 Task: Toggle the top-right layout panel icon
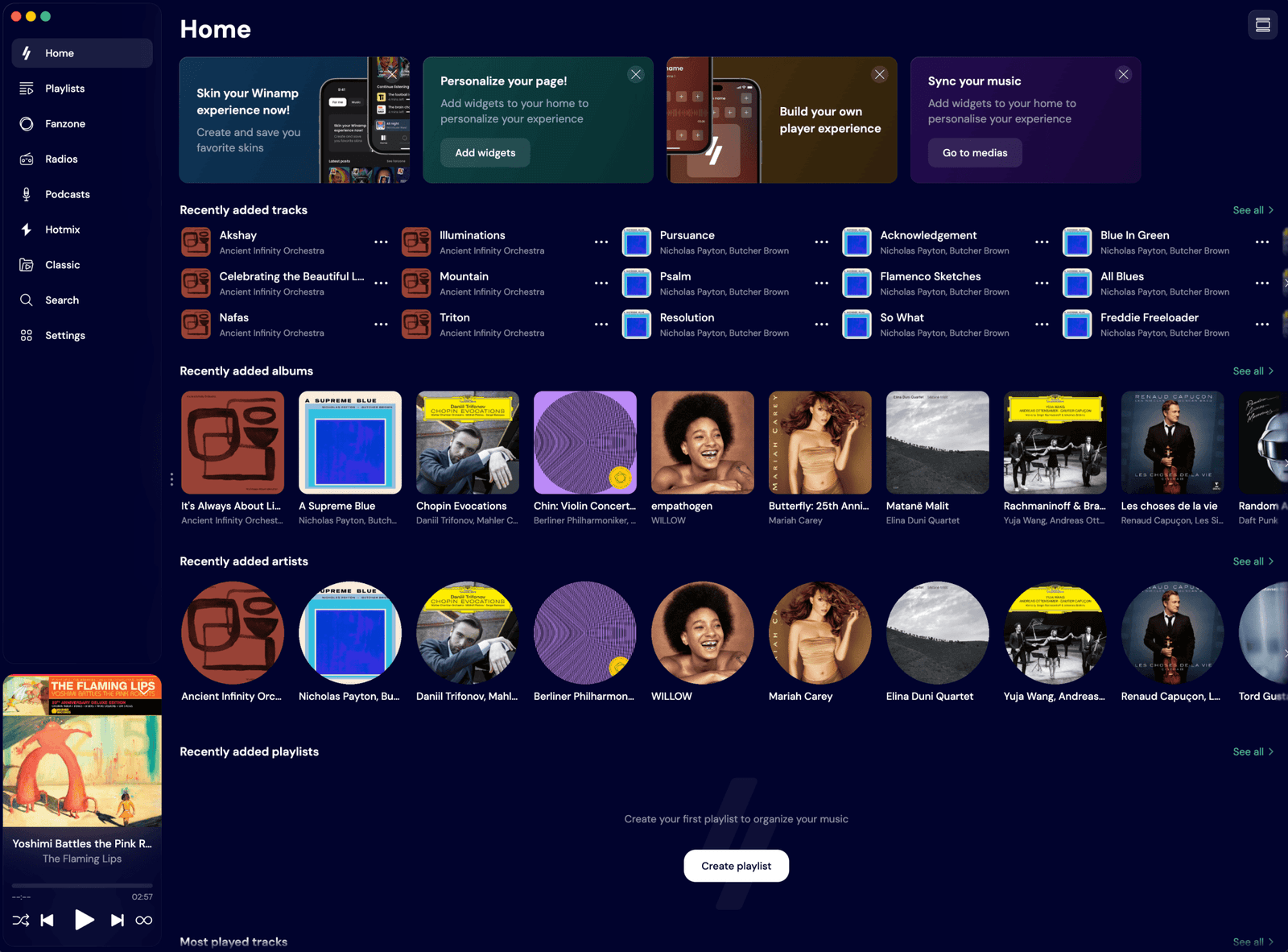[1262, 25]
